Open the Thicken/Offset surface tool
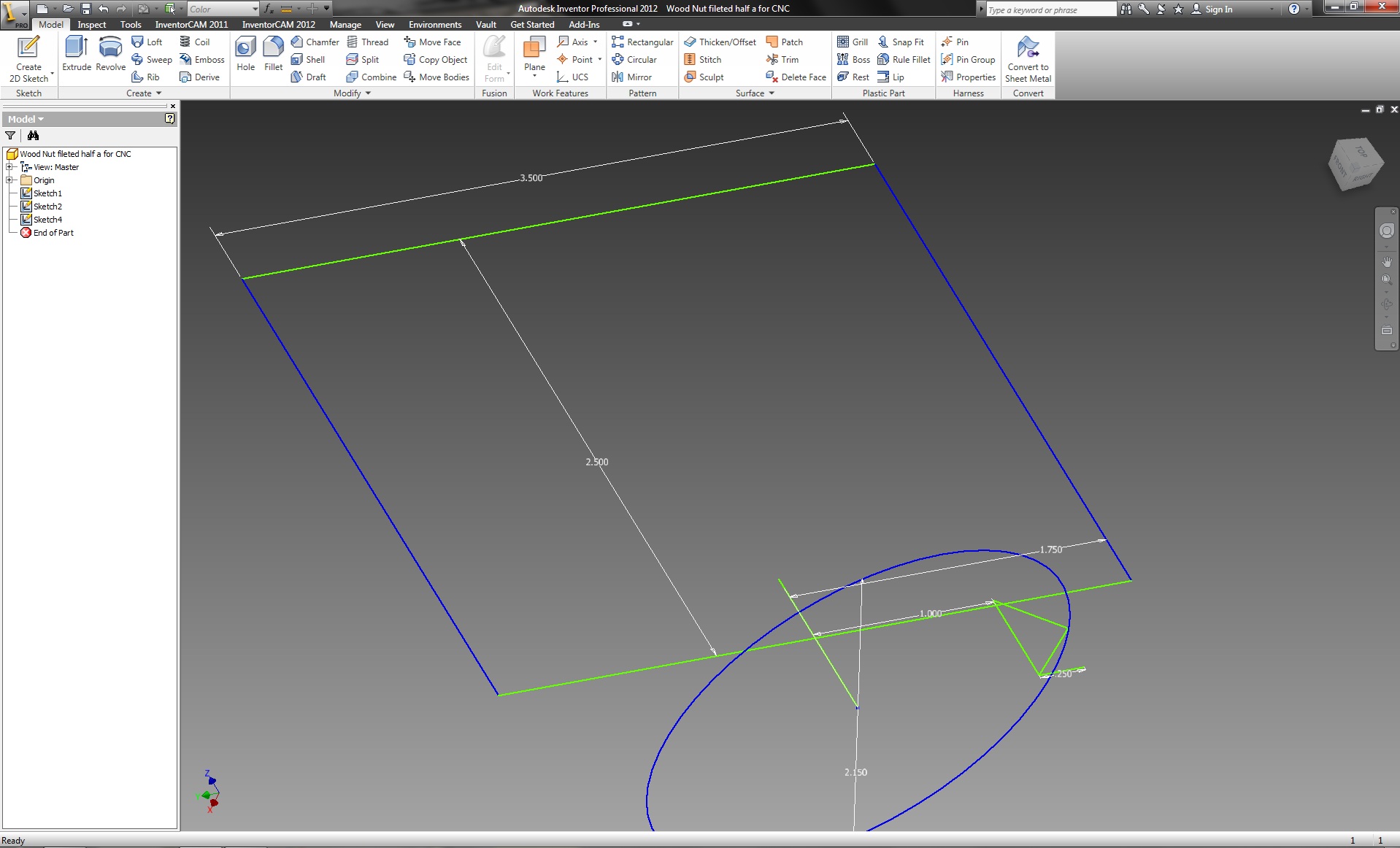The width and height of the screenshot is (1400, 848). 720,42
